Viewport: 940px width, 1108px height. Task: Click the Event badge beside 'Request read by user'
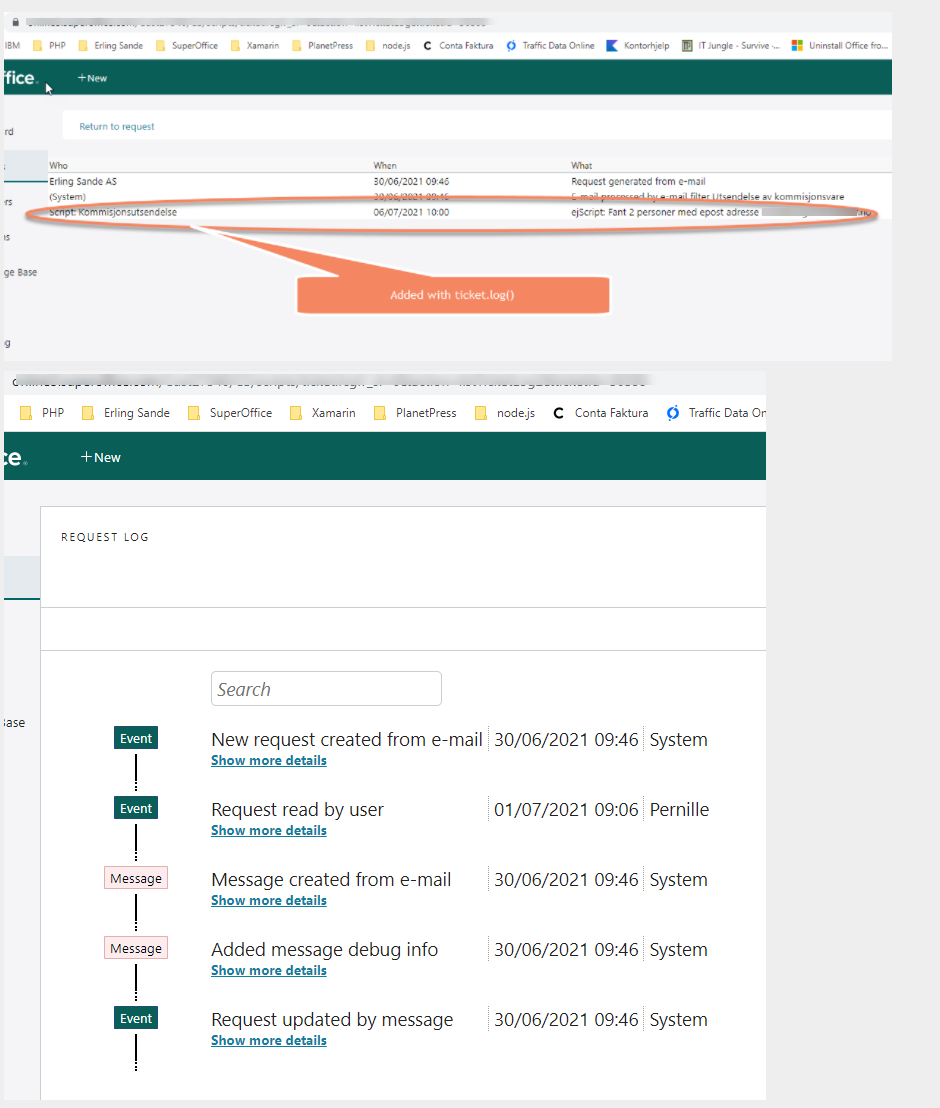(x=136, y=809)
